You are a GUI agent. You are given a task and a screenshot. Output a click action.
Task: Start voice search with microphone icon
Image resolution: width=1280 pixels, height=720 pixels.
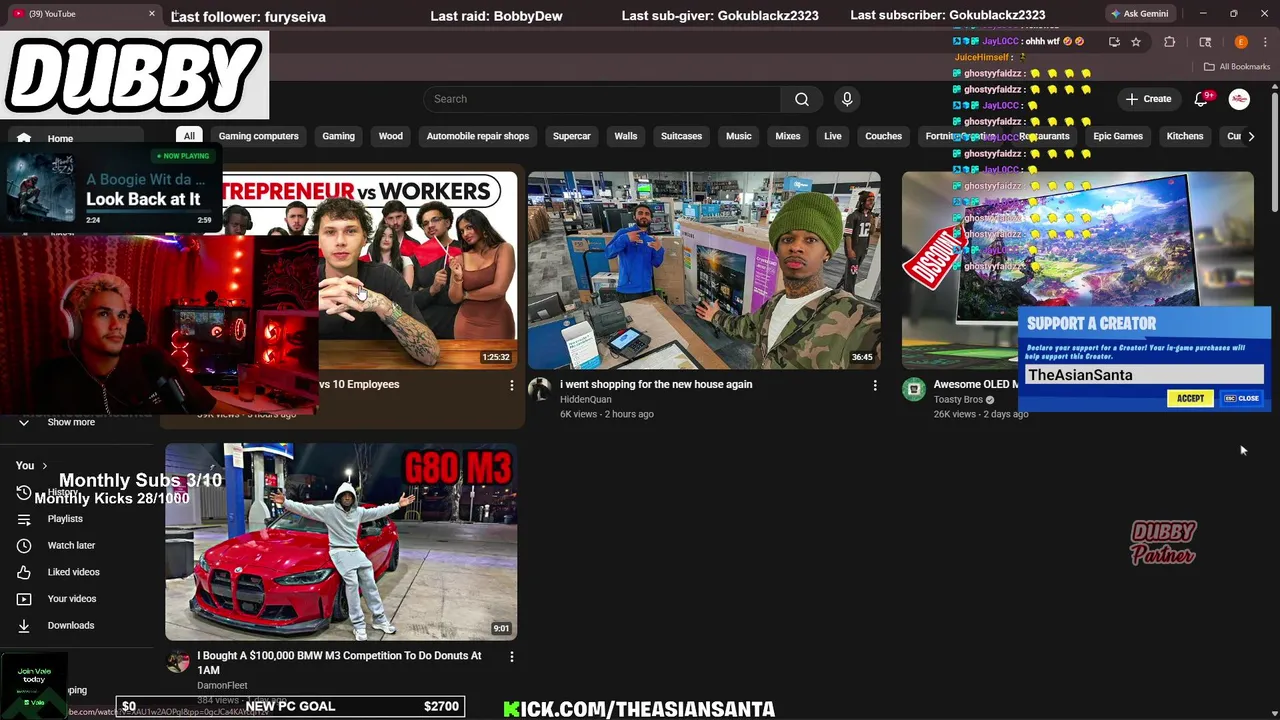click(847, 99)
